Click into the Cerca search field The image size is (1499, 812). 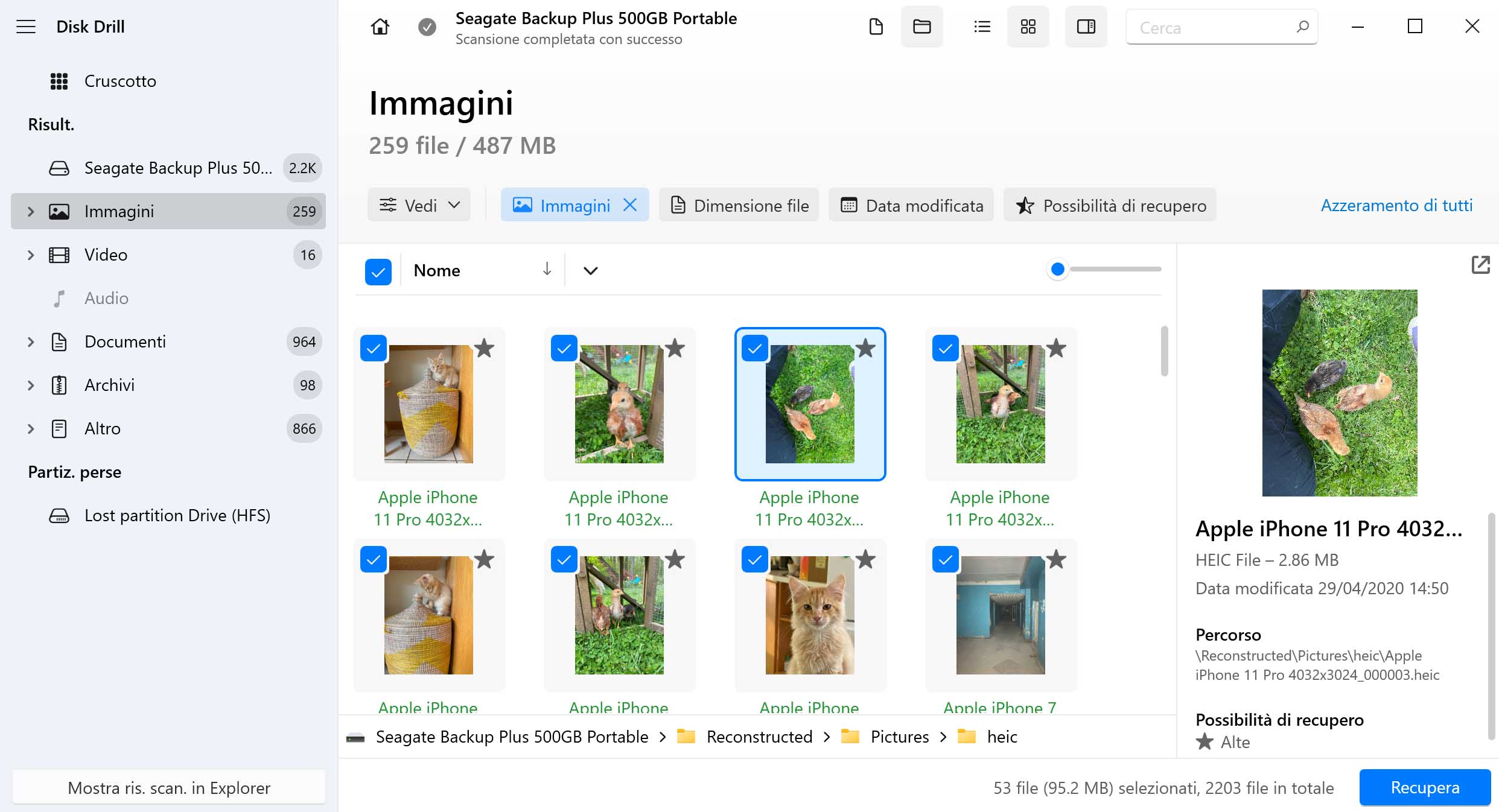point(1221,27)
